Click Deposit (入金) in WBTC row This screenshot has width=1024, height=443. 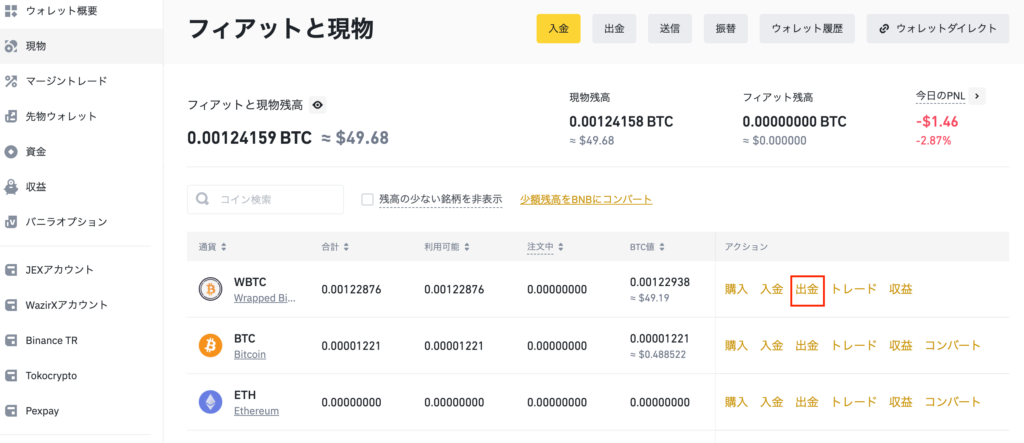772,289
